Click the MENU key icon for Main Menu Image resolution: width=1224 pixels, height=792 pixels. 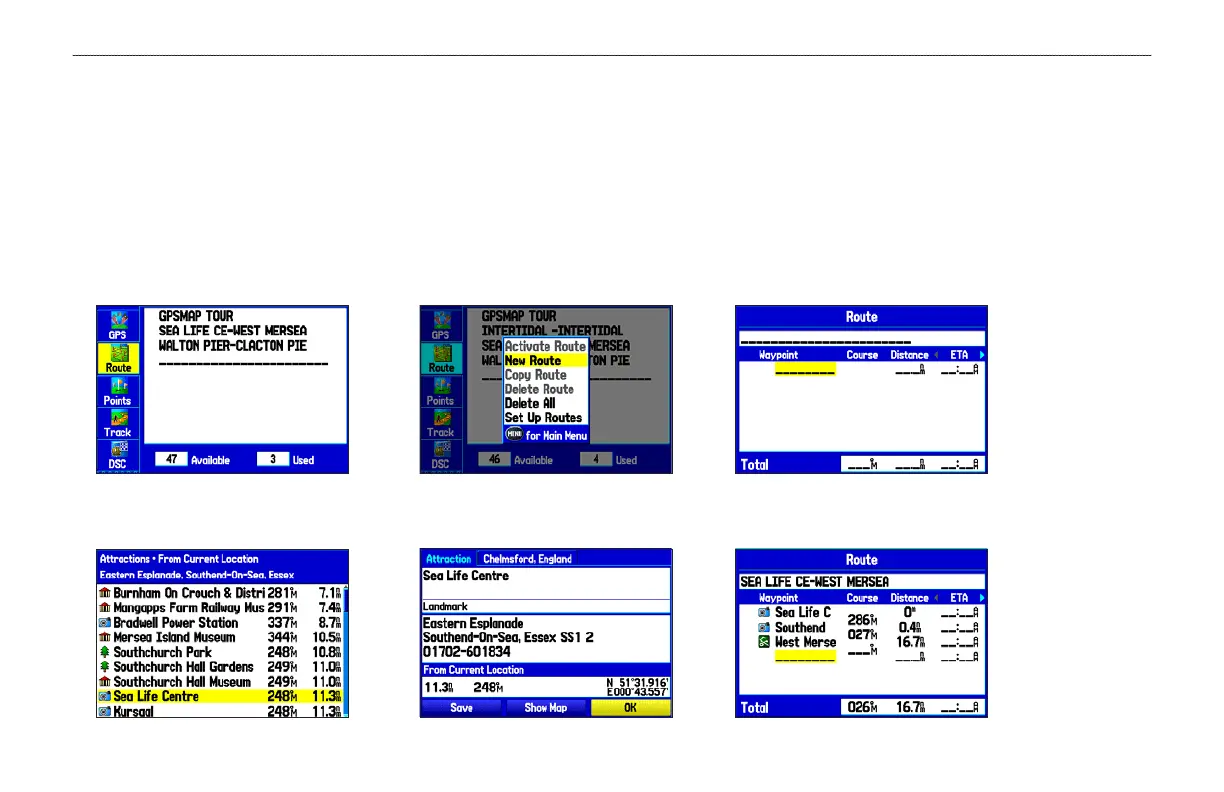coord(514,434)
